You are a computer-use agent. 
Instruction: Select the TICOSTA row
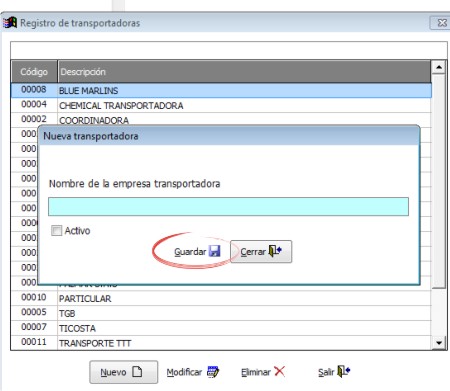[x=221, y=328]
